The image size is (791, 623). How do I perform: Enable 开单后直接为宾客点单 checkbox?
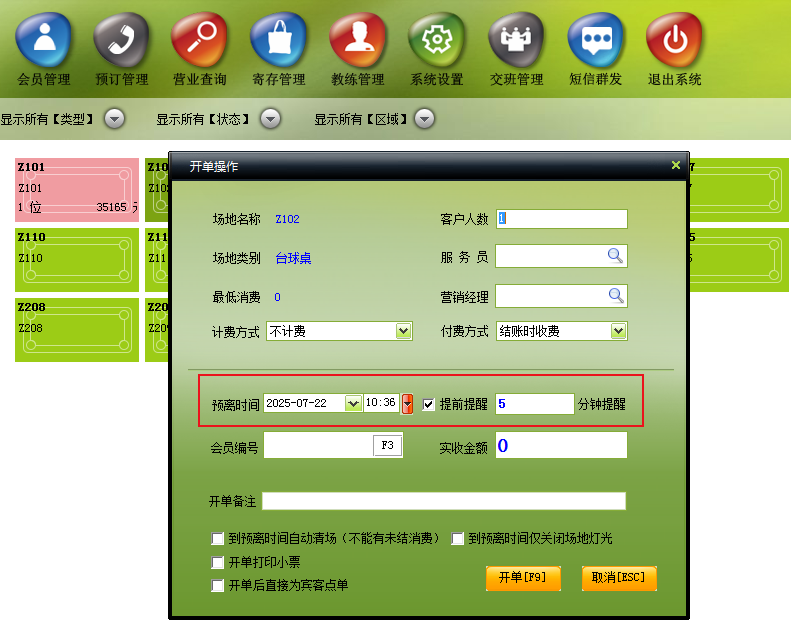click(217, 585)
